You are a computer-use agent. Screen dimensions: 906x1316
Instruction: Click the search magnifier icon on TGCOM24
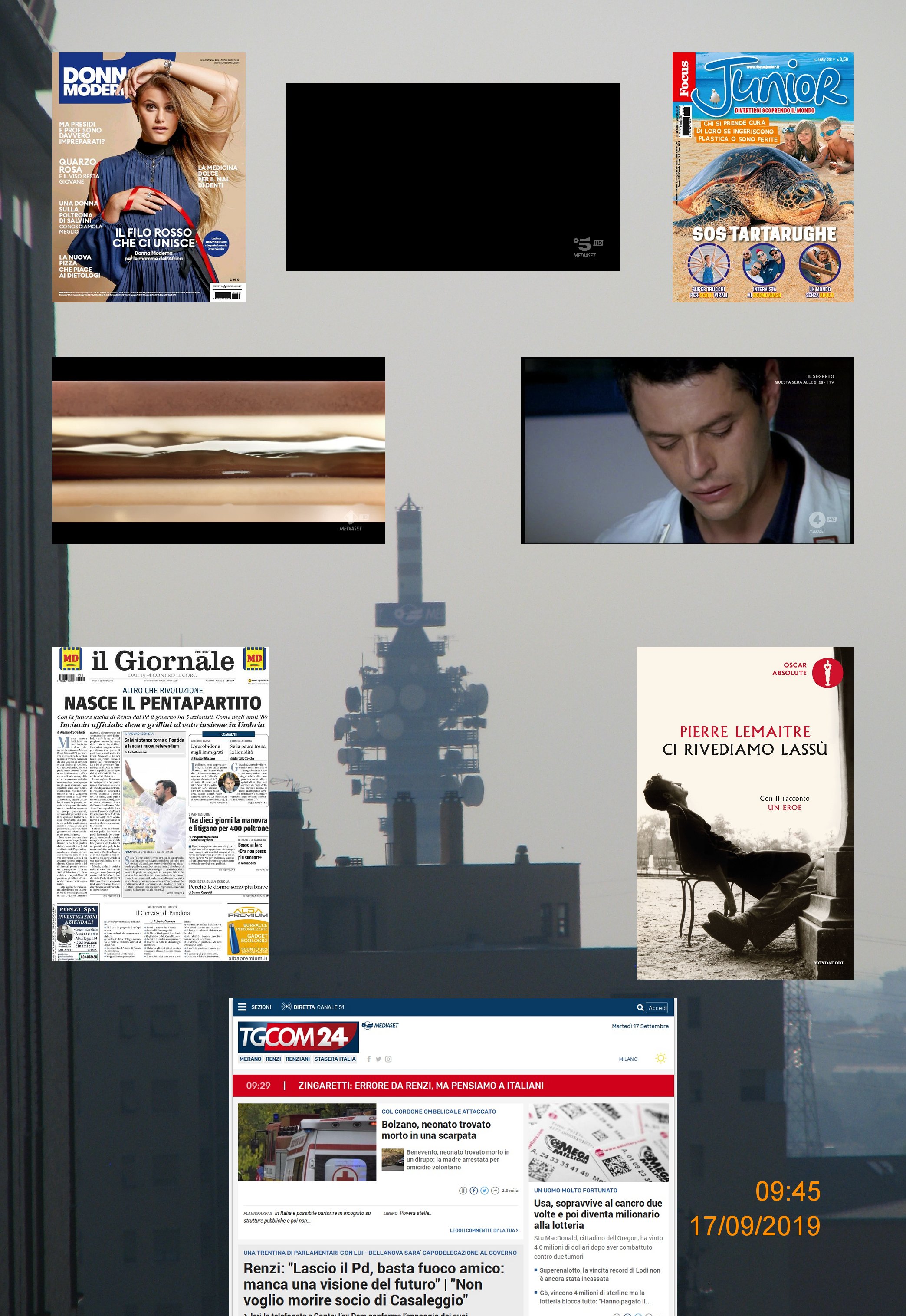640,1007
